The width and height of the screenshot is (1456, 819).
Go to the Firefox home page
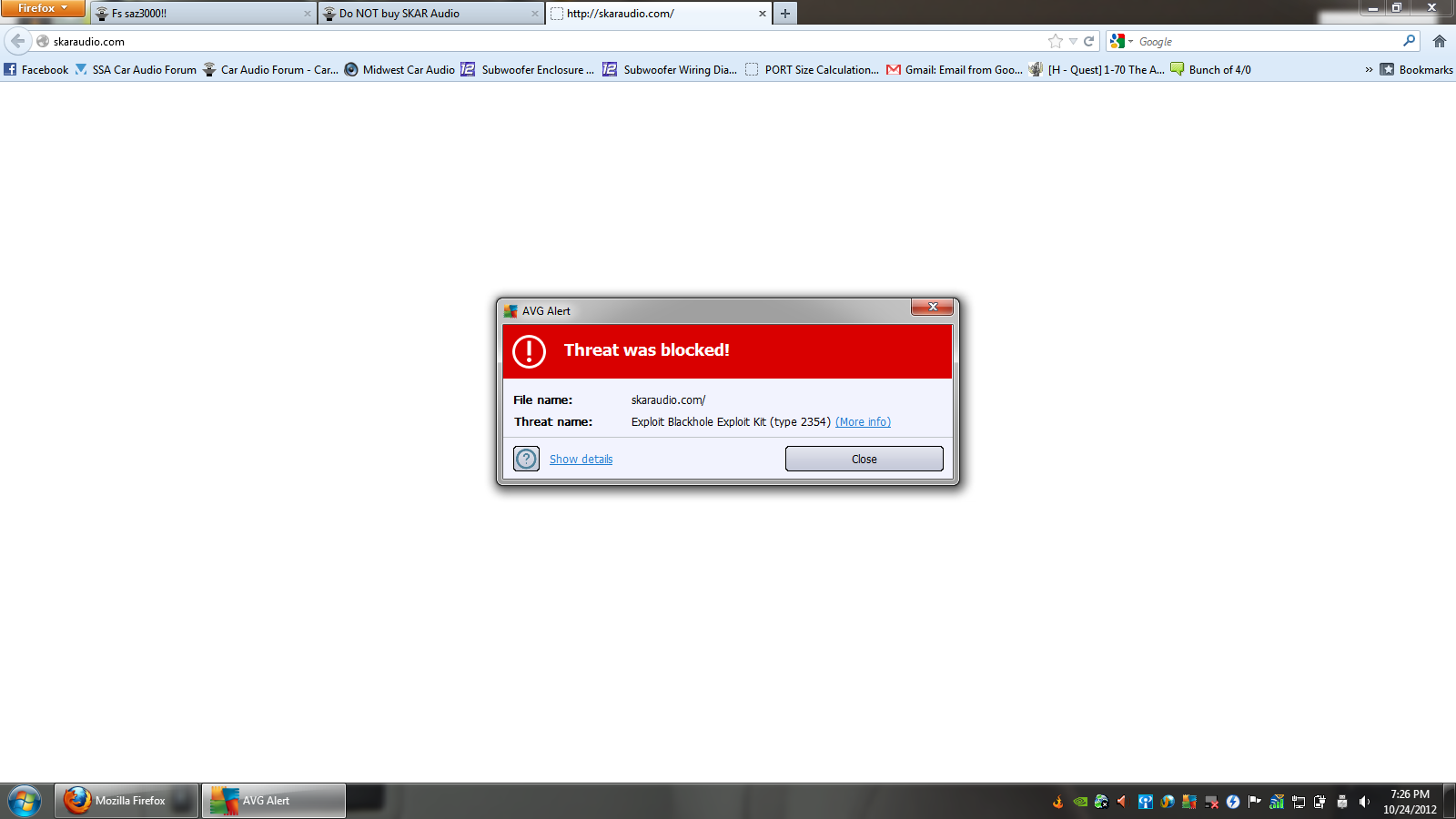tap(1440, 41)
